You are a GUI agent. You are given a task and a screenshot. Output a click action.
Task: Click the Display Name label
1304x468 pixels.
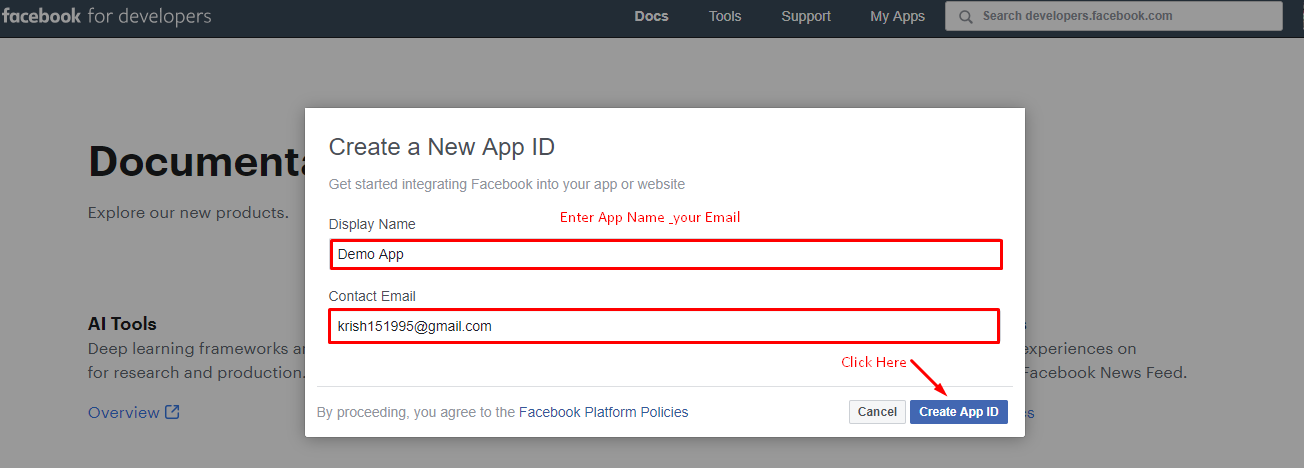coord(372,224)
